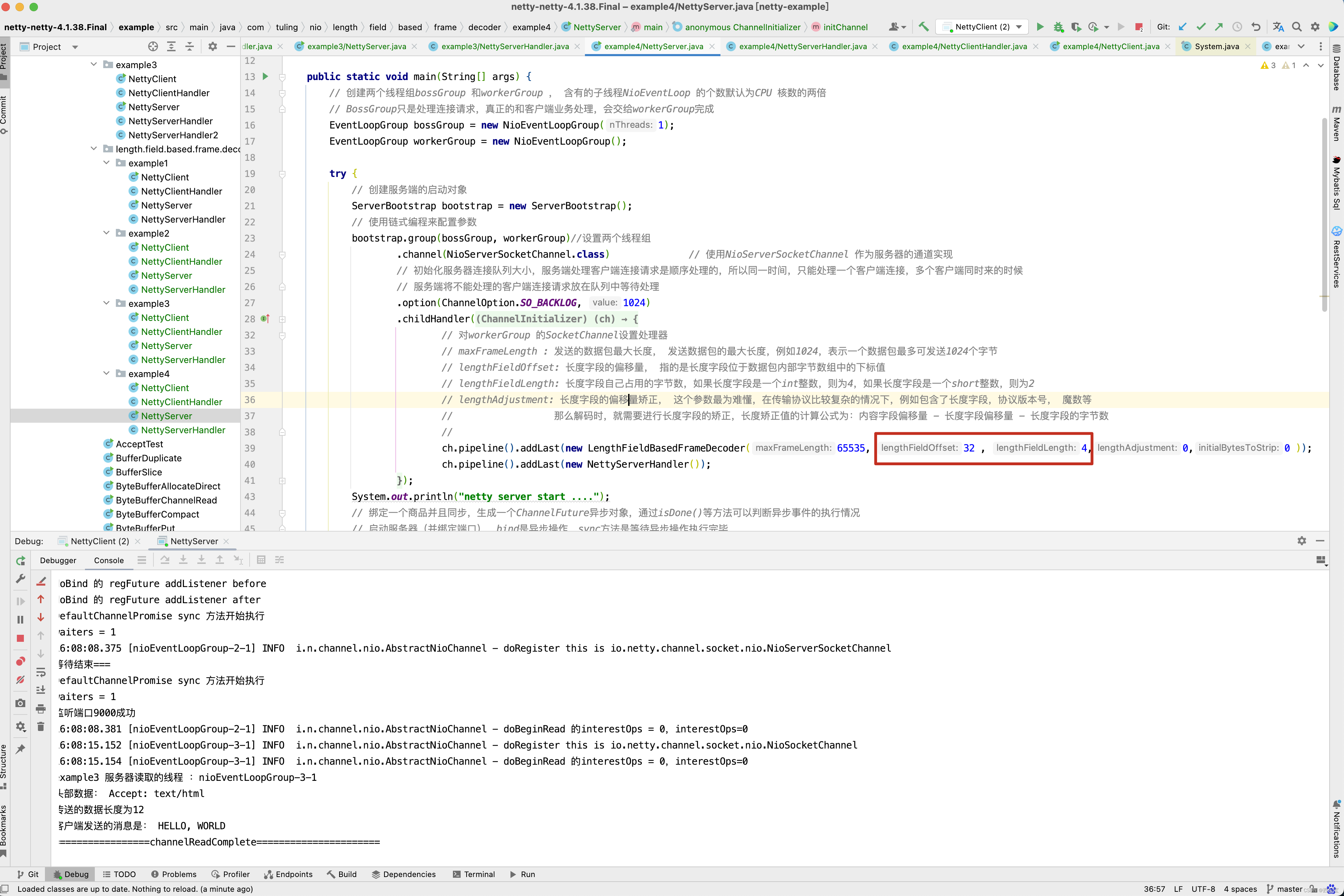Viewport: 1344px width, 896px height.
Task: Click the clear console trash can icon
Action: pos(41,727)
